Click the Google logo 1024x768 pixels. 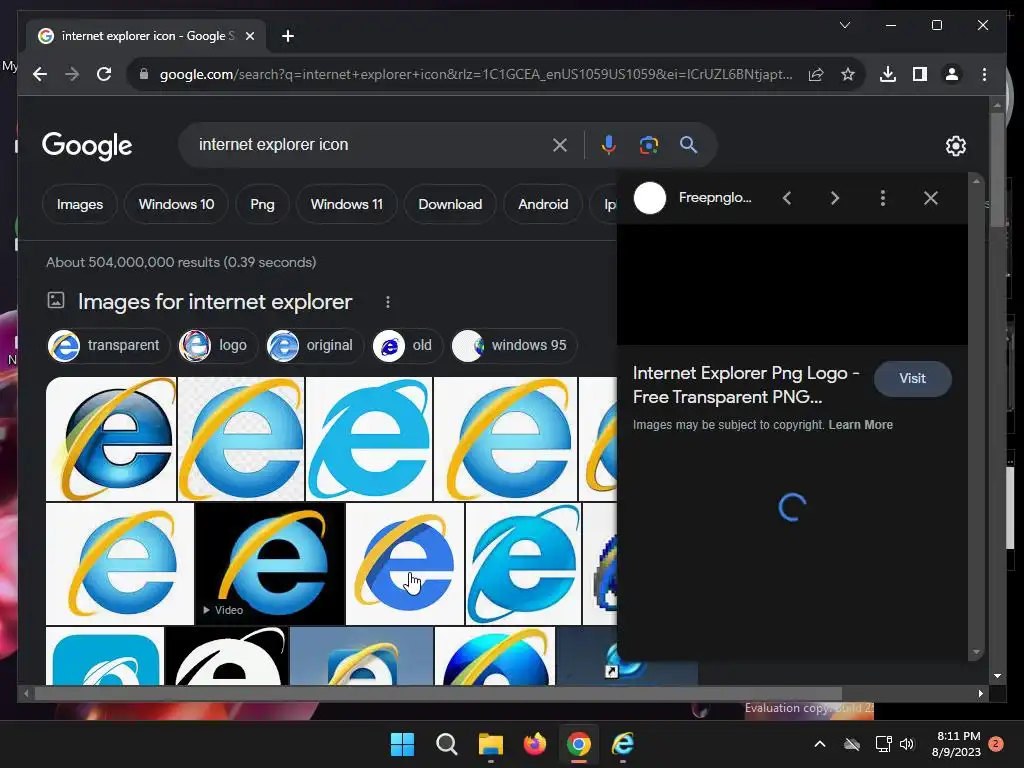[x=87, y=146]
